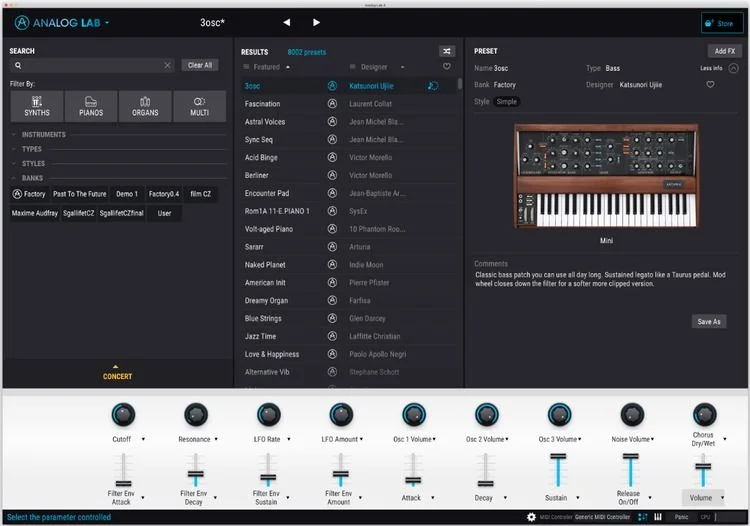Open the Osc 2 Volume assignment dropdown
Viewport: 750px width, 526px height.
507,439
